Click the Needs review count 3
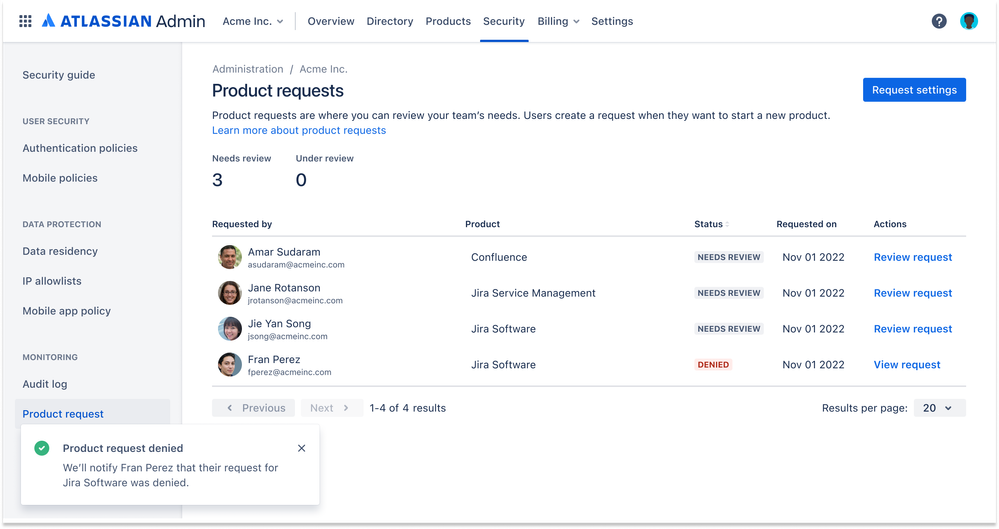Screen dimensions: 999x529 click(217, 180)
